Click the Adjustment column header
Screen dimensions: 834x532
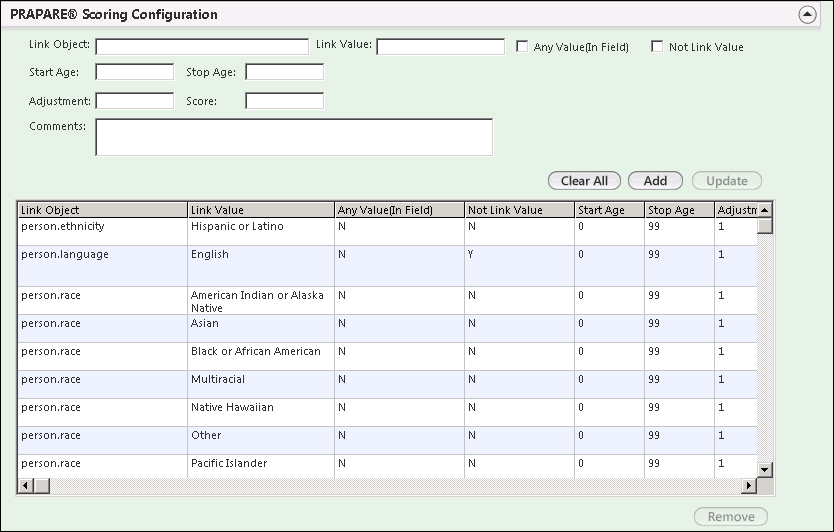tap(736, 210)
